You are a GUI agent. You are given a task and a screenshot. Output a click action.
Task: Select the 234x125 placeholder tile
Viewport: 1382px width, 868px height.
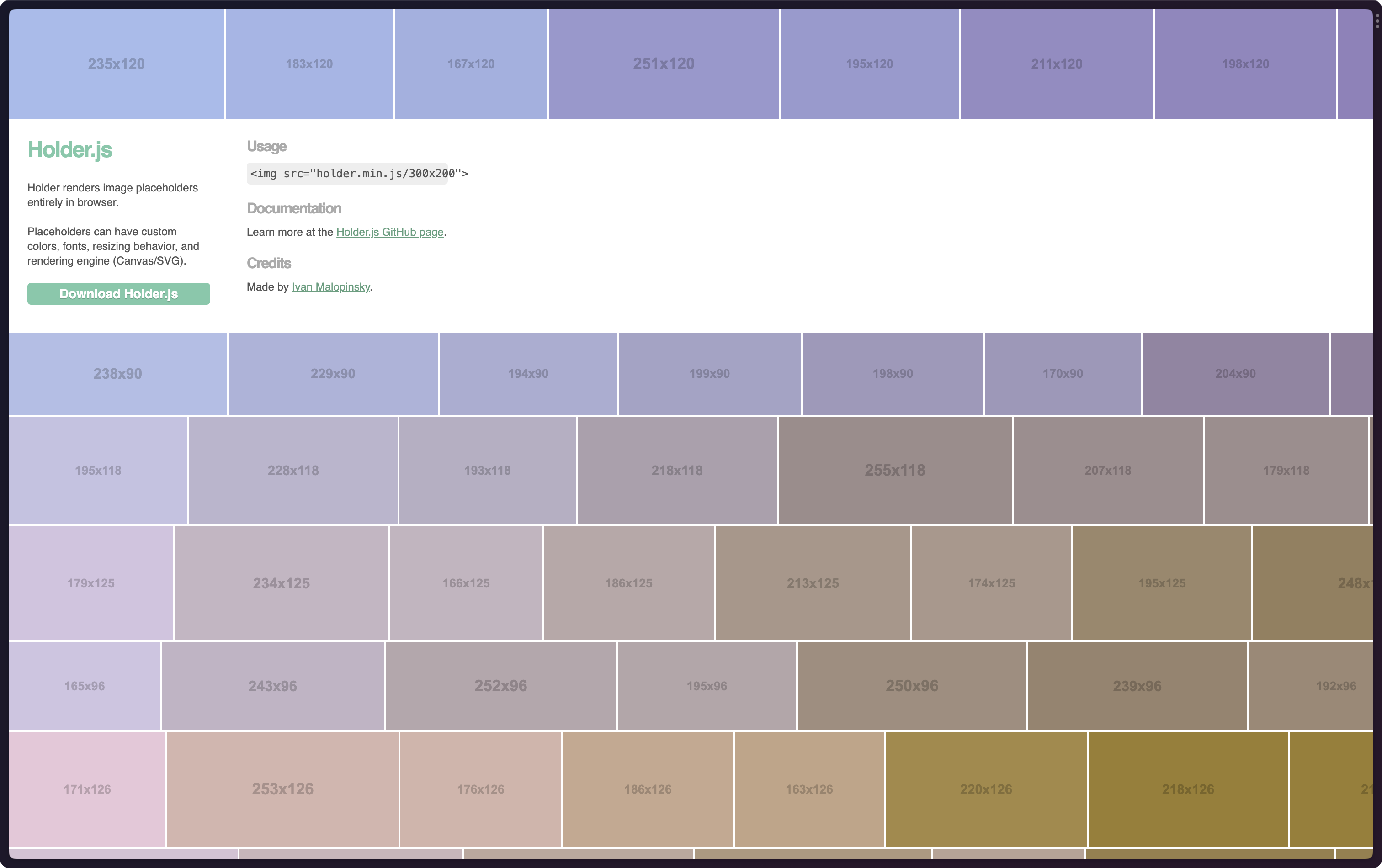(x=281, y=583)
